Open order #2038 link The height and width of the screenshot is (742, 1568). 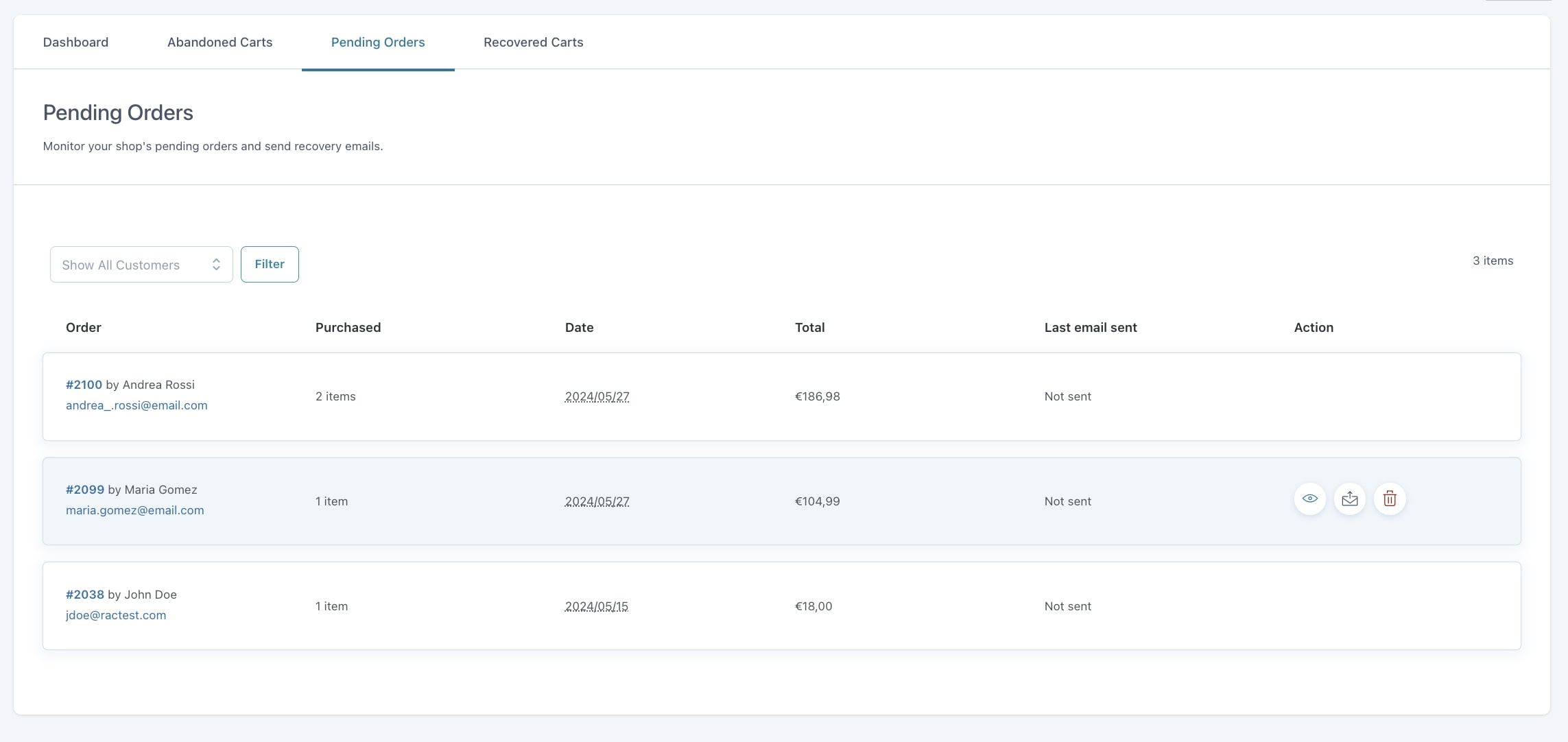[x=84, y=595]
